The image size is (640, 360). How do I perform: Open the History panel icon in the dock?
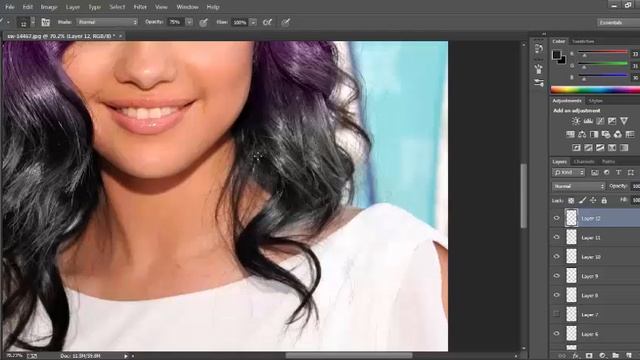pyautogui.click(x=539, y=49)
